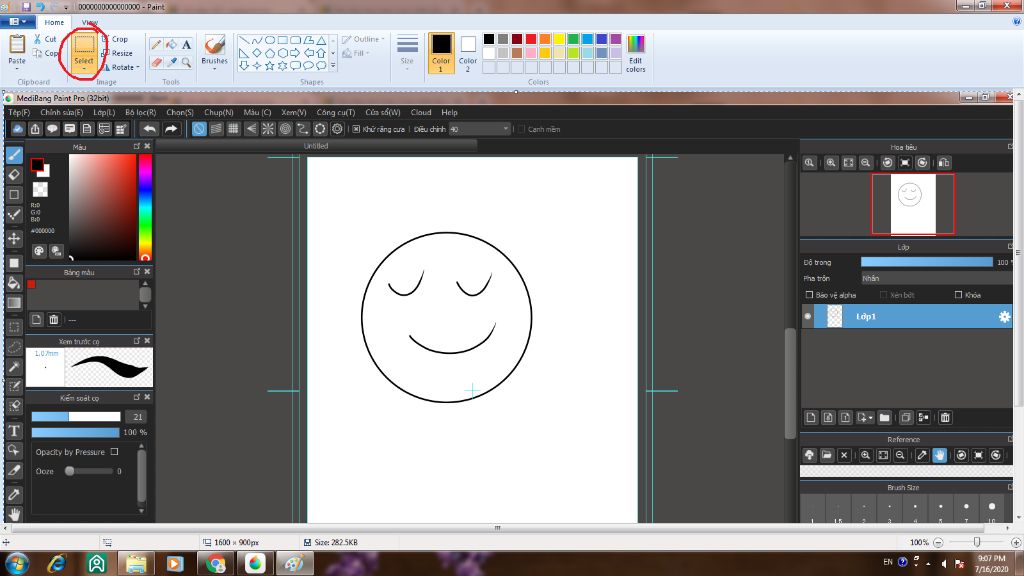Screen dimensions: 1024x576
Task: Click the cloud save icon in MediBang
Action: pyautogui.click(x=18, y=129)
